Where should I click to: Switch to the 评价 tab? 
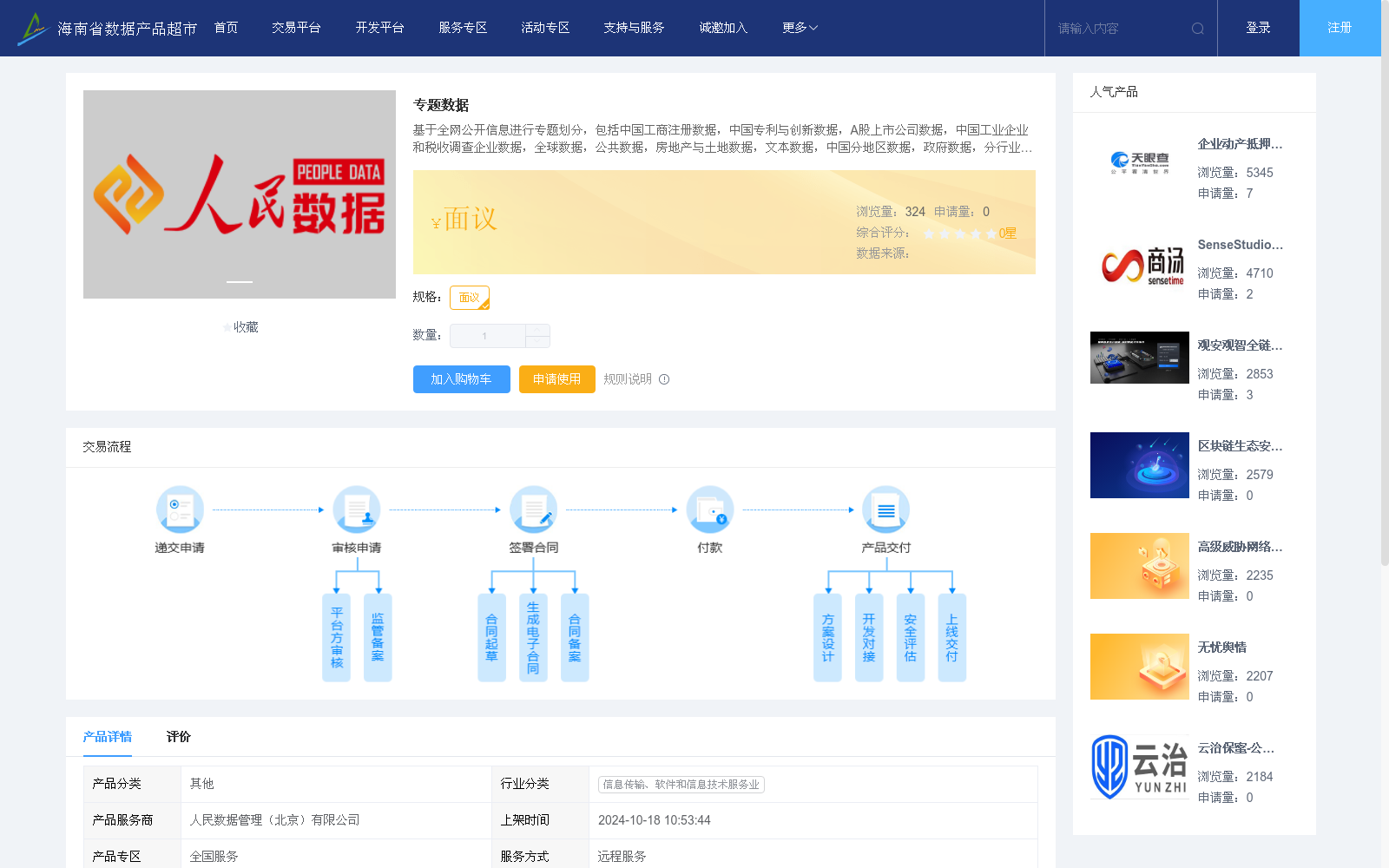tap(179, 737)
